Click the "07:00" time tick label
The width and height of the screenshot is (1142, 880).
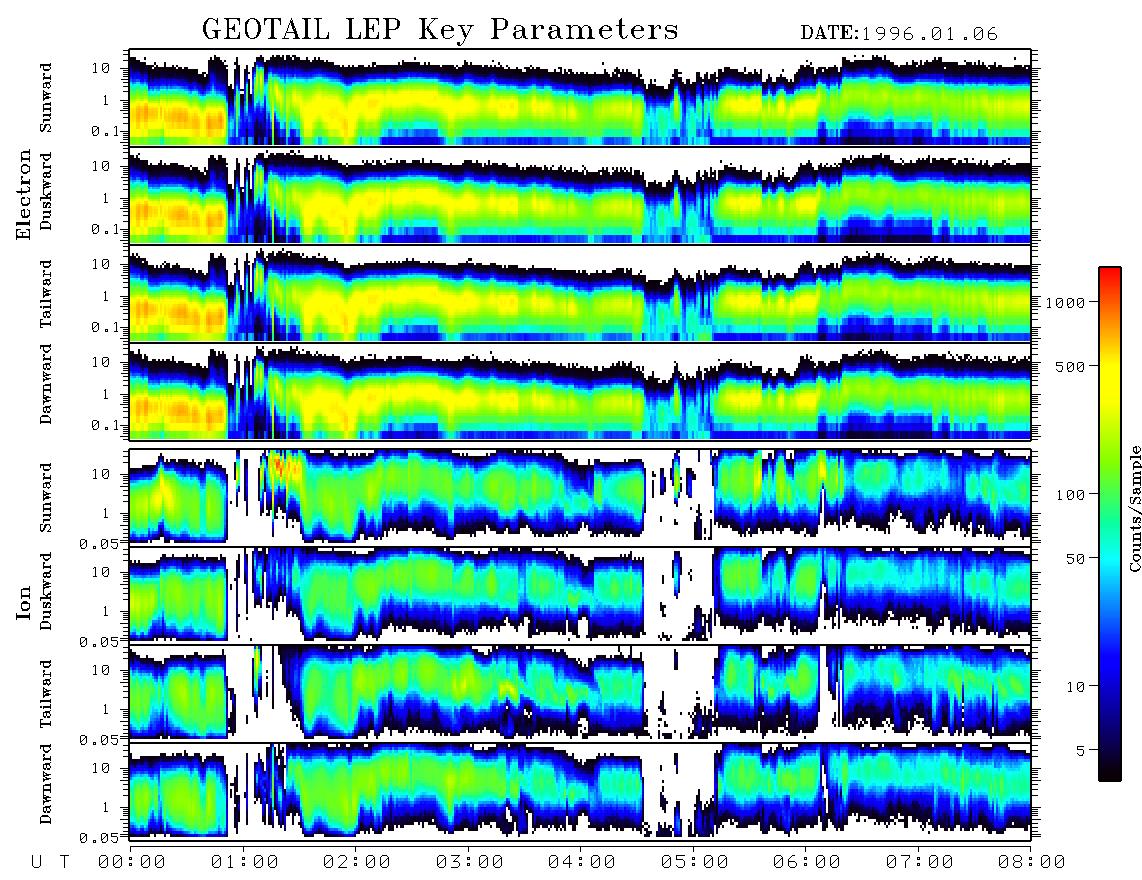click(x=919, y=862)
